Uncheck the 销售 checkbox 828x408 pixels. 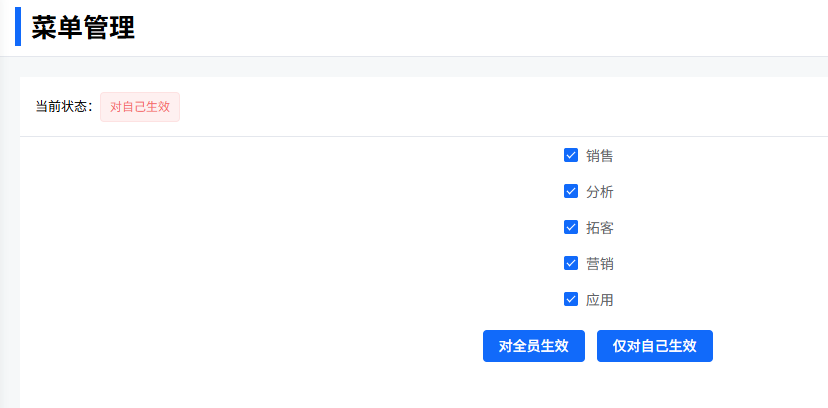pos(571,155)
